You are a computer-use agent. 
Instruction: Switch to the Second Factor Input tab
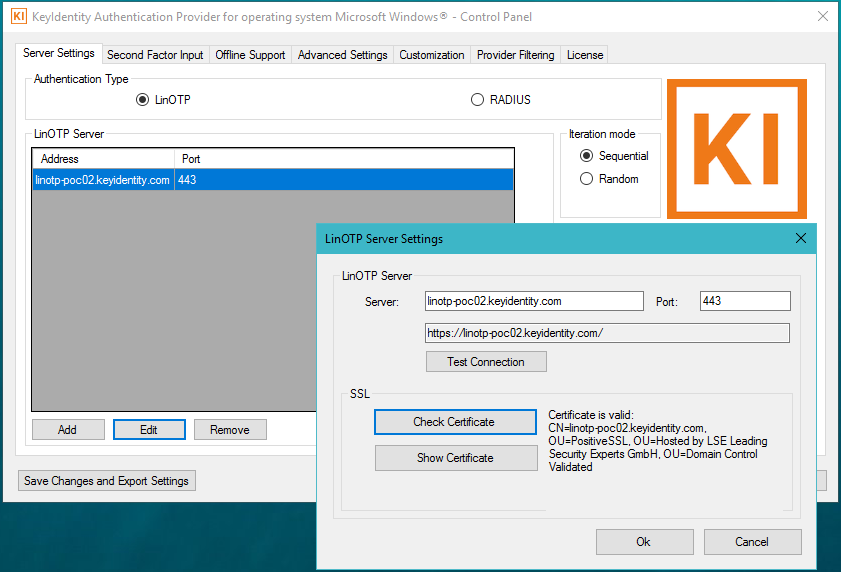155,55
